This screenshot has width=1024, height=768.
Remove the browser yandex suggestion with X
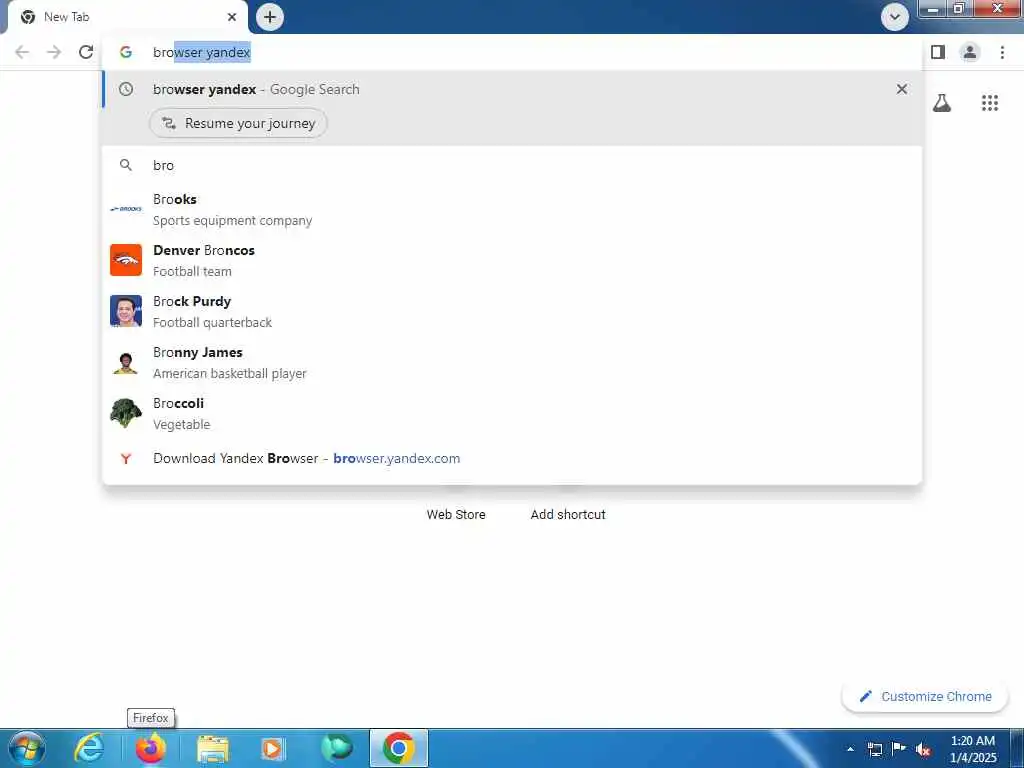coord(902,89)
